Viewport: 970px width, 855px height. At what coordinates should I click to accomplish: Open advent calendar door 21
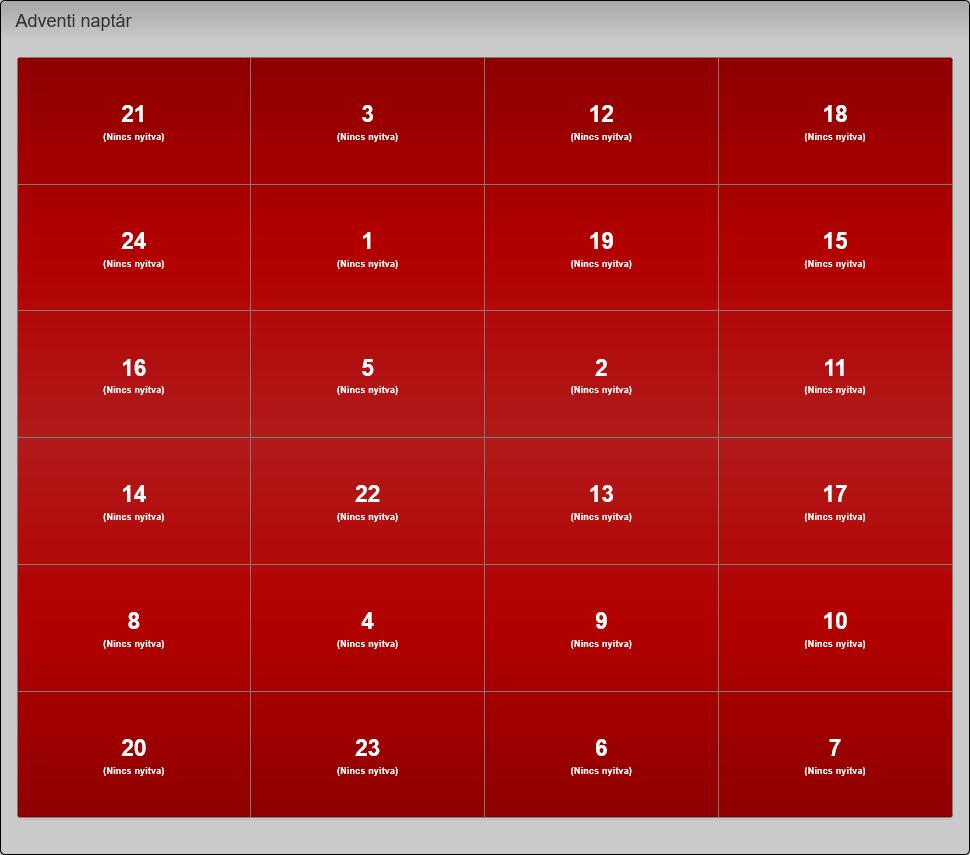[134, 121]
